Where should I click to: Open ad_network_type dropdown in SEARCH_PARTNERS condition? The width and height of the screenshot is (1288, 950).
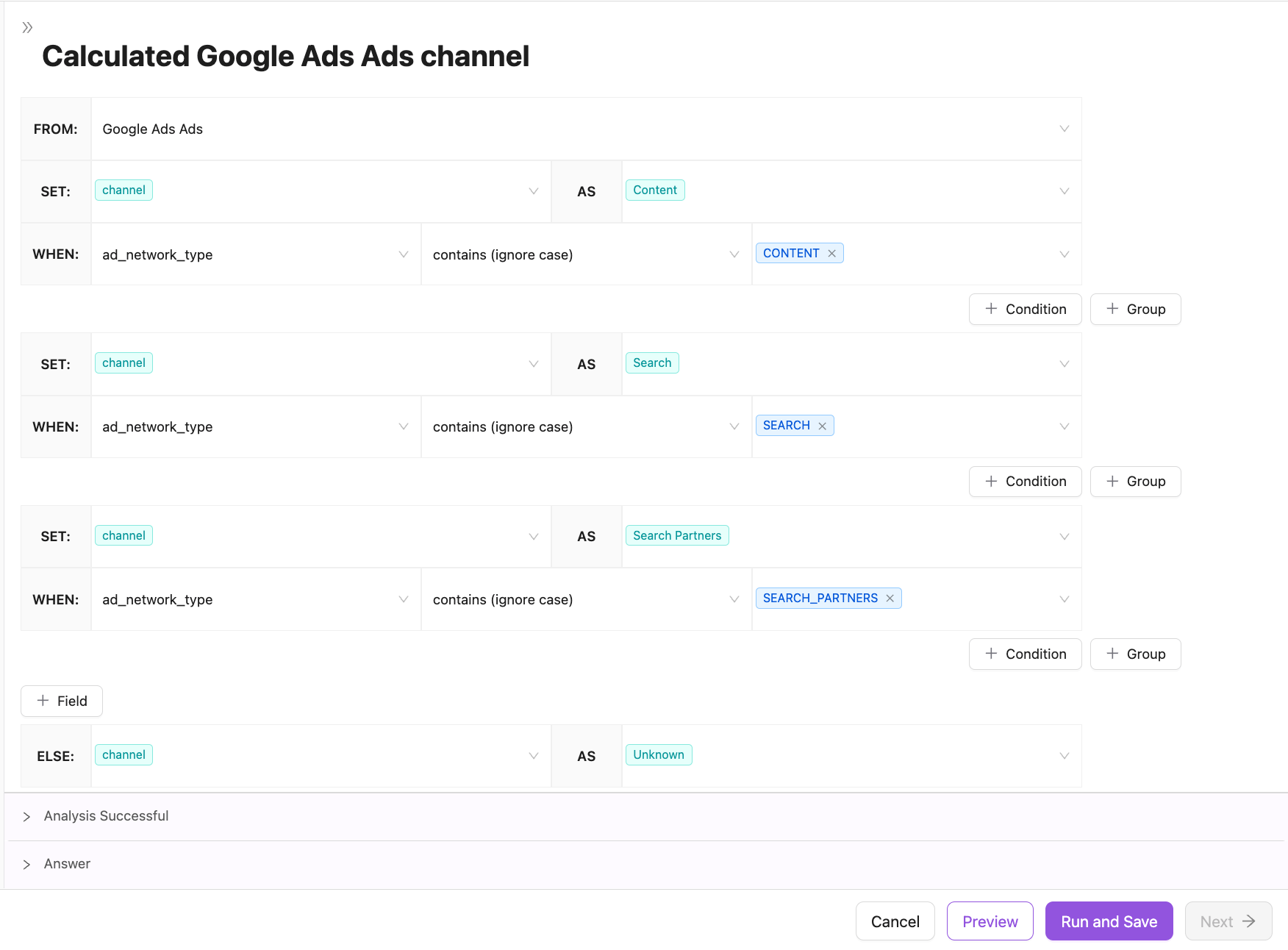(256, 599)
